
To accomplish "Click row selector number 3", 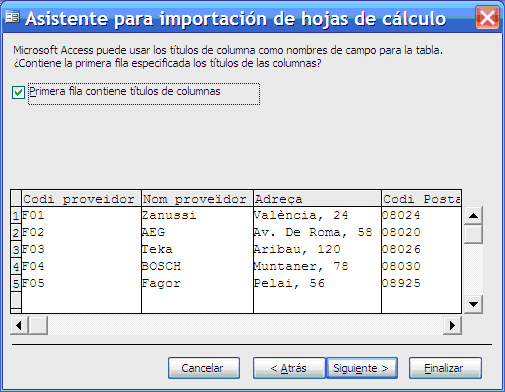I will [16, 250].
